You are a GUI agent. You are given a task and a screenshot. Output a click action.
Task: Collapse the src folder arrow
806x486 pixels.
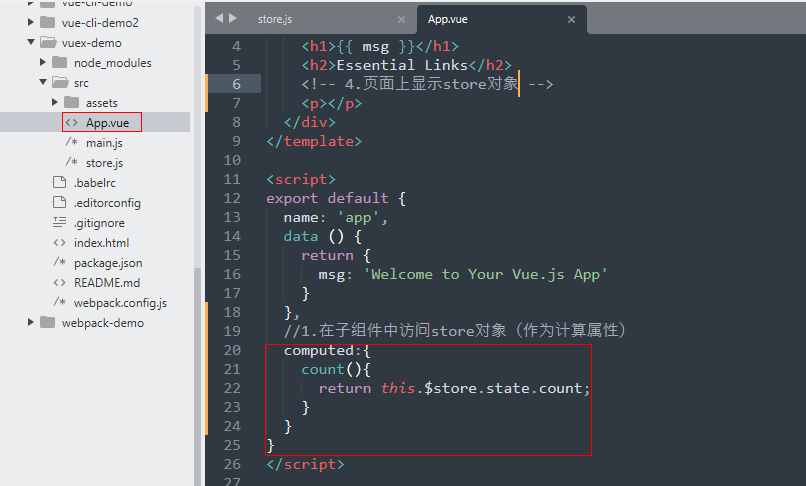pos(43,82)
